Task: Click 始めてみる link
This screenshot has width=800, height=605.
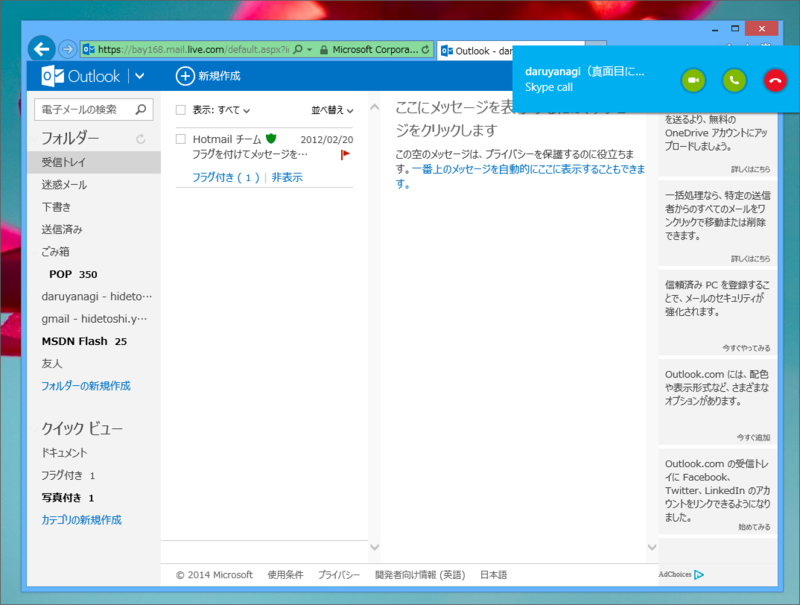Action: [755, 527]
